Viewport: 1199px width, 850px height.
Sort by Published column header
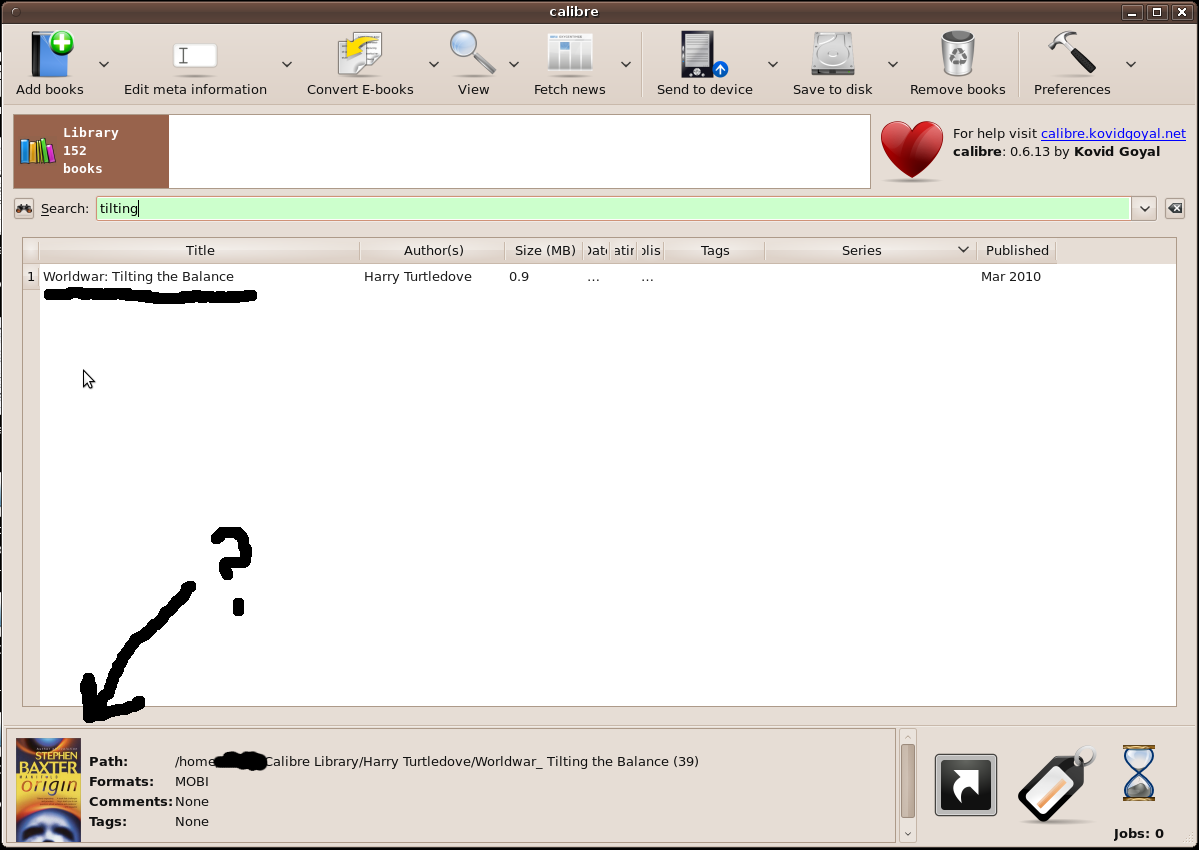(1016, 251)
